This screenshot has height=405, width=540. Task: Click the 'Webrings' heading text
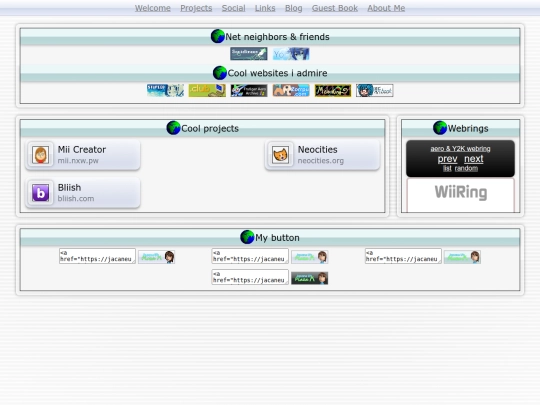pyautogui.click(x=468, y=128)
